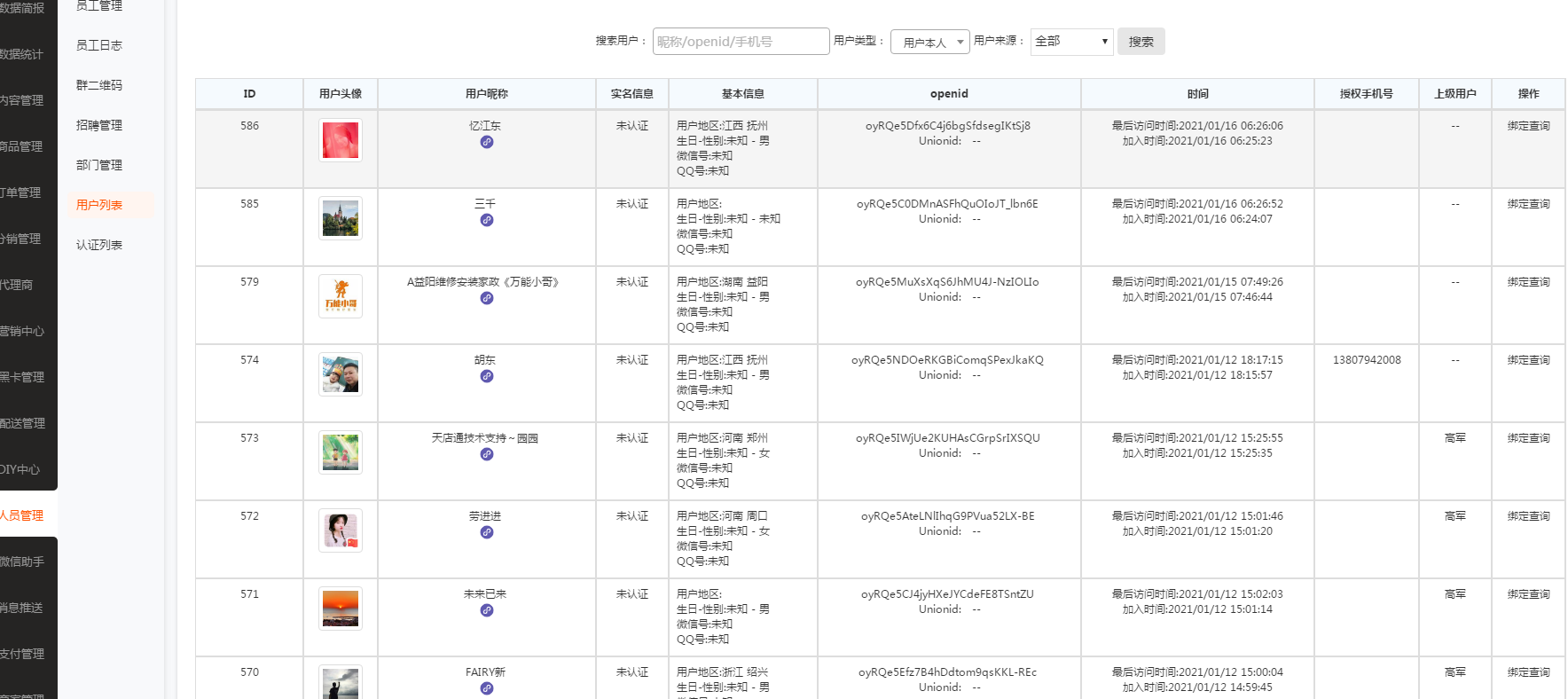The image size is (1568, 699).
Task: Click 绑定查询 for user 586
Action: (1528, 126)
